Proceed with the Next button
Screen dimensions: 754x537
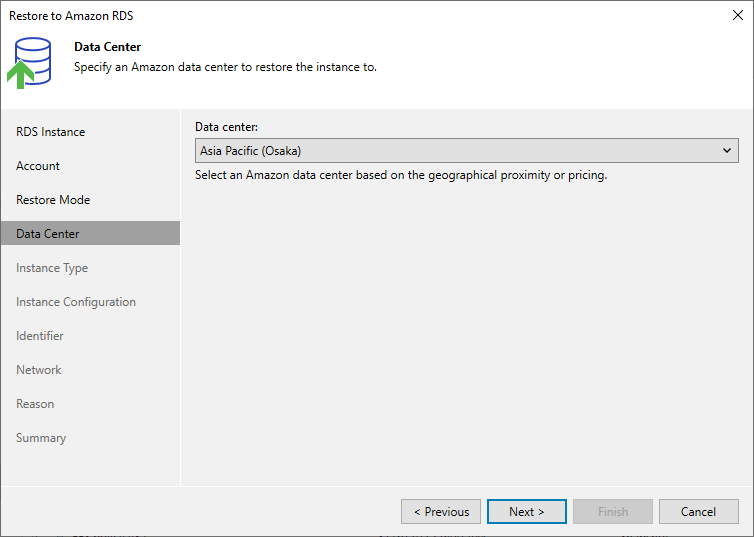[x=527, y=512]
